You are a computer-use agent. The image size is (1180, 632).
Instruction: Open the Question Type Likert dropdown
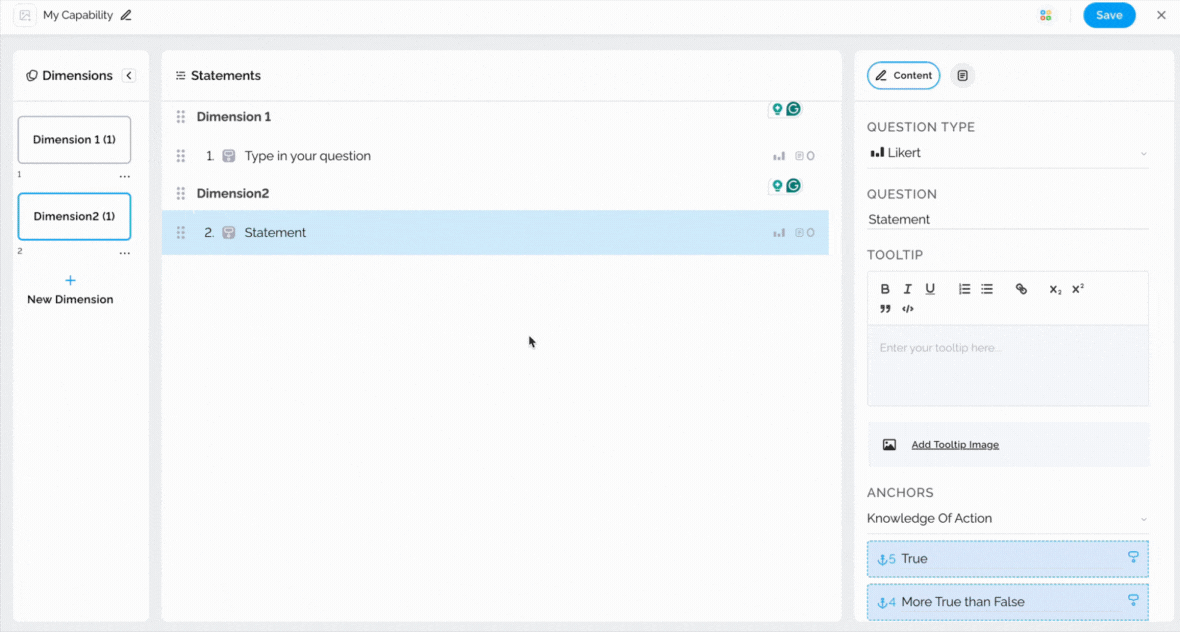(1007, 153)
